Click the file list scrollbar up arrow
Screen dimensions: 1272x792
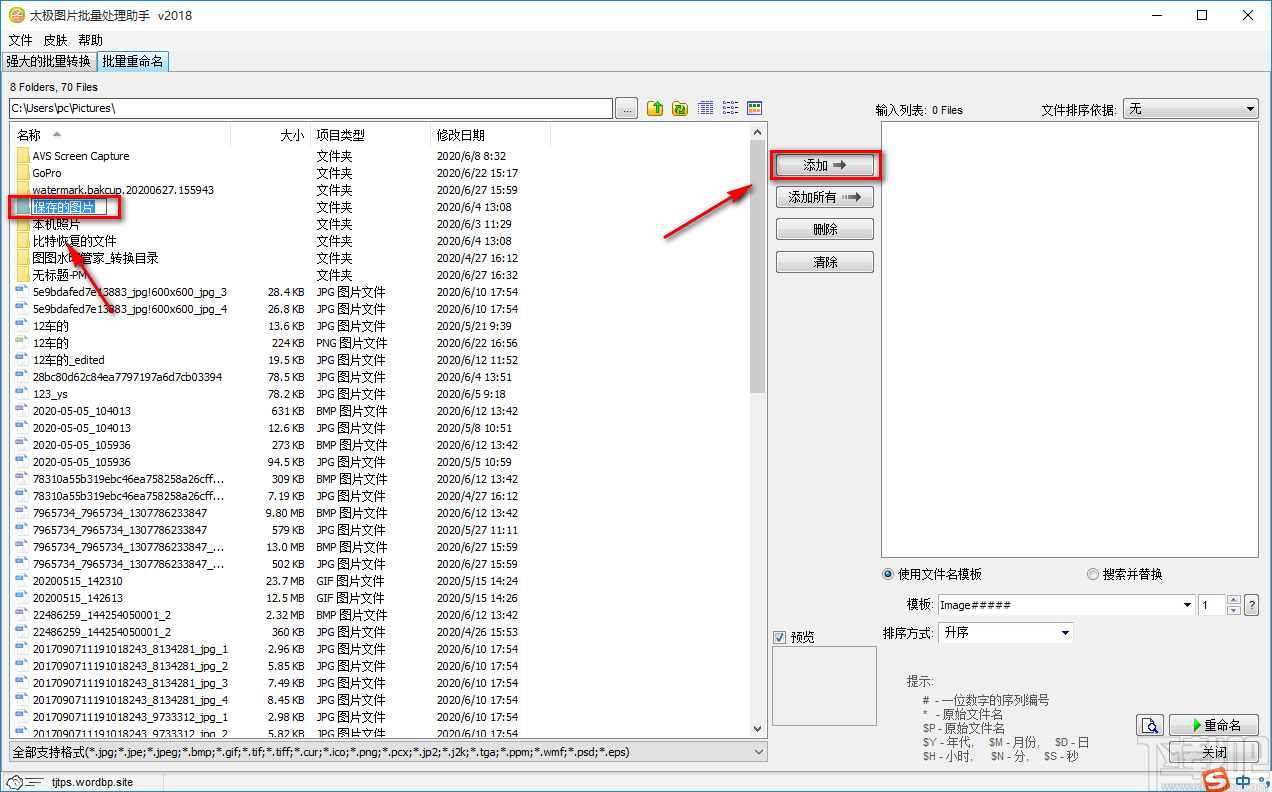[757, 132]
